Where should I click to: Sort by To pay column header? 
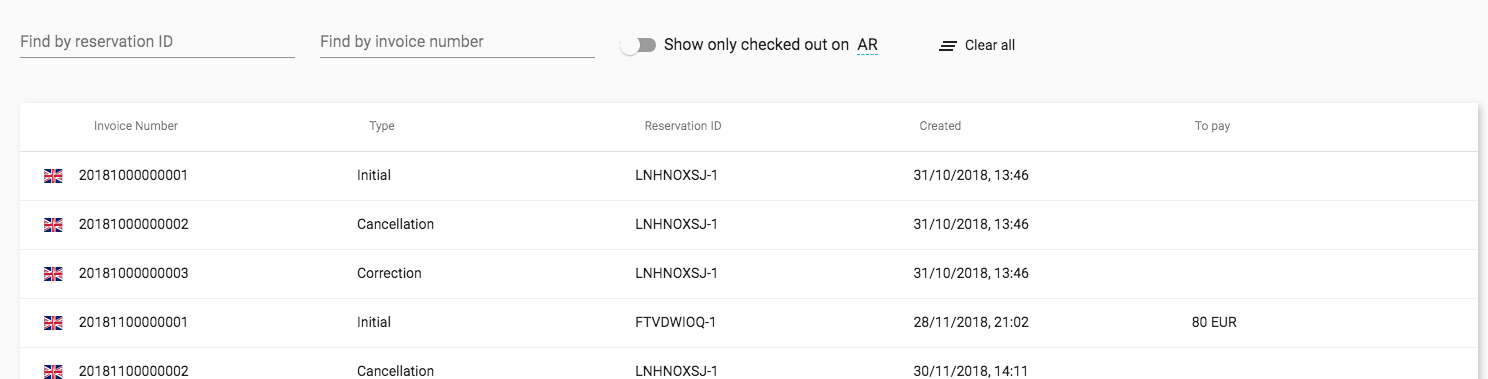coord(1212,126)
